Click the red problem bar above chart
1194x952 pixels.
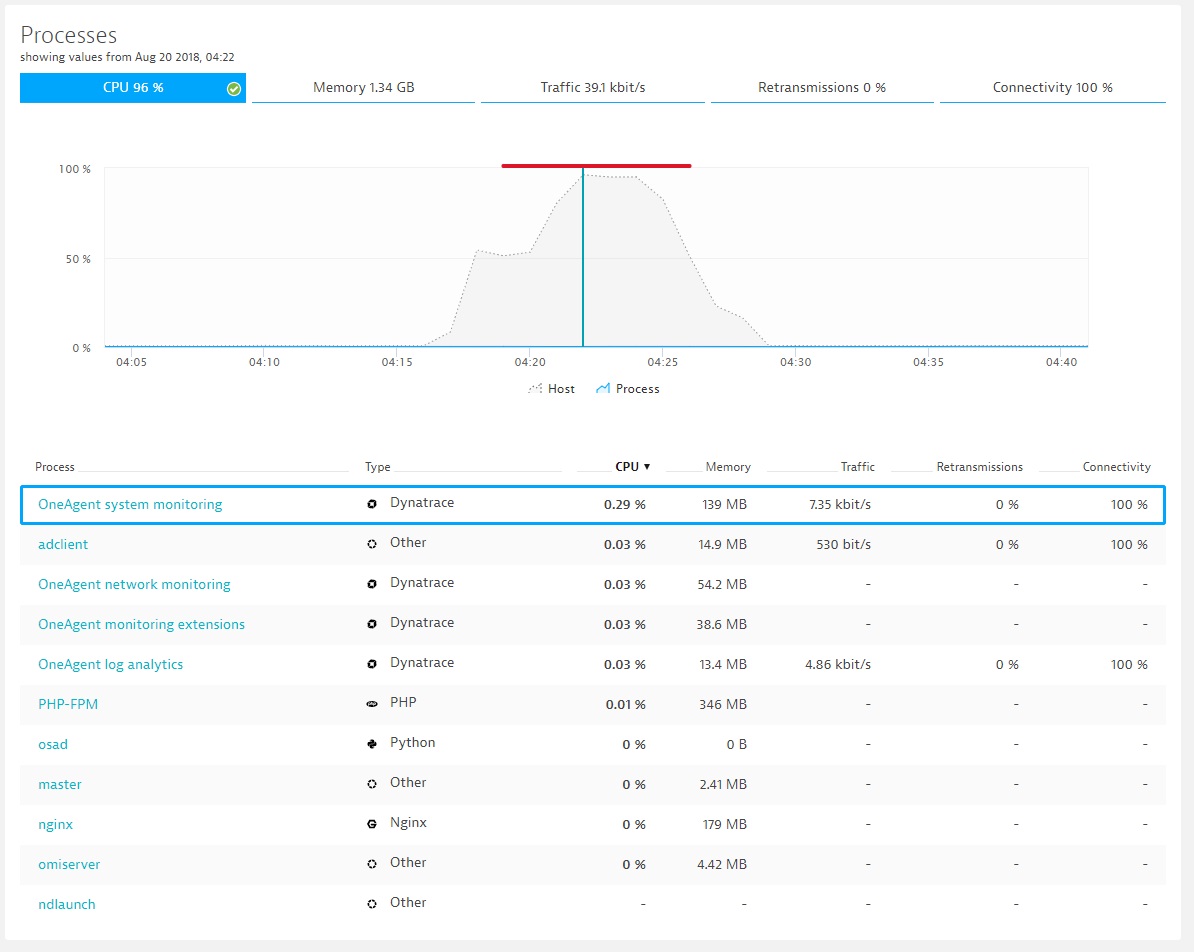coord(596,166)
